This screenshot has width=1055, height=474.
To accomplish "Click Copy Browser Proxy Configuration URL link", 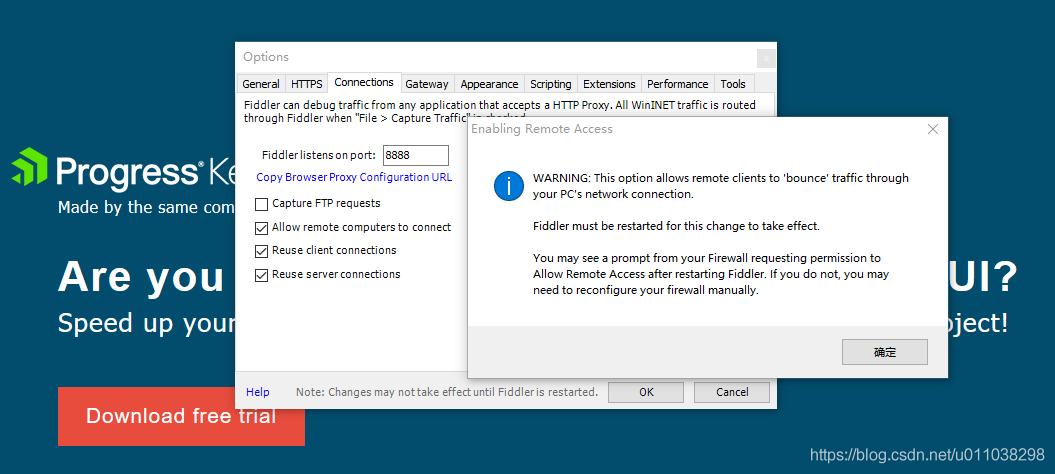I will (x=354, y=178).
